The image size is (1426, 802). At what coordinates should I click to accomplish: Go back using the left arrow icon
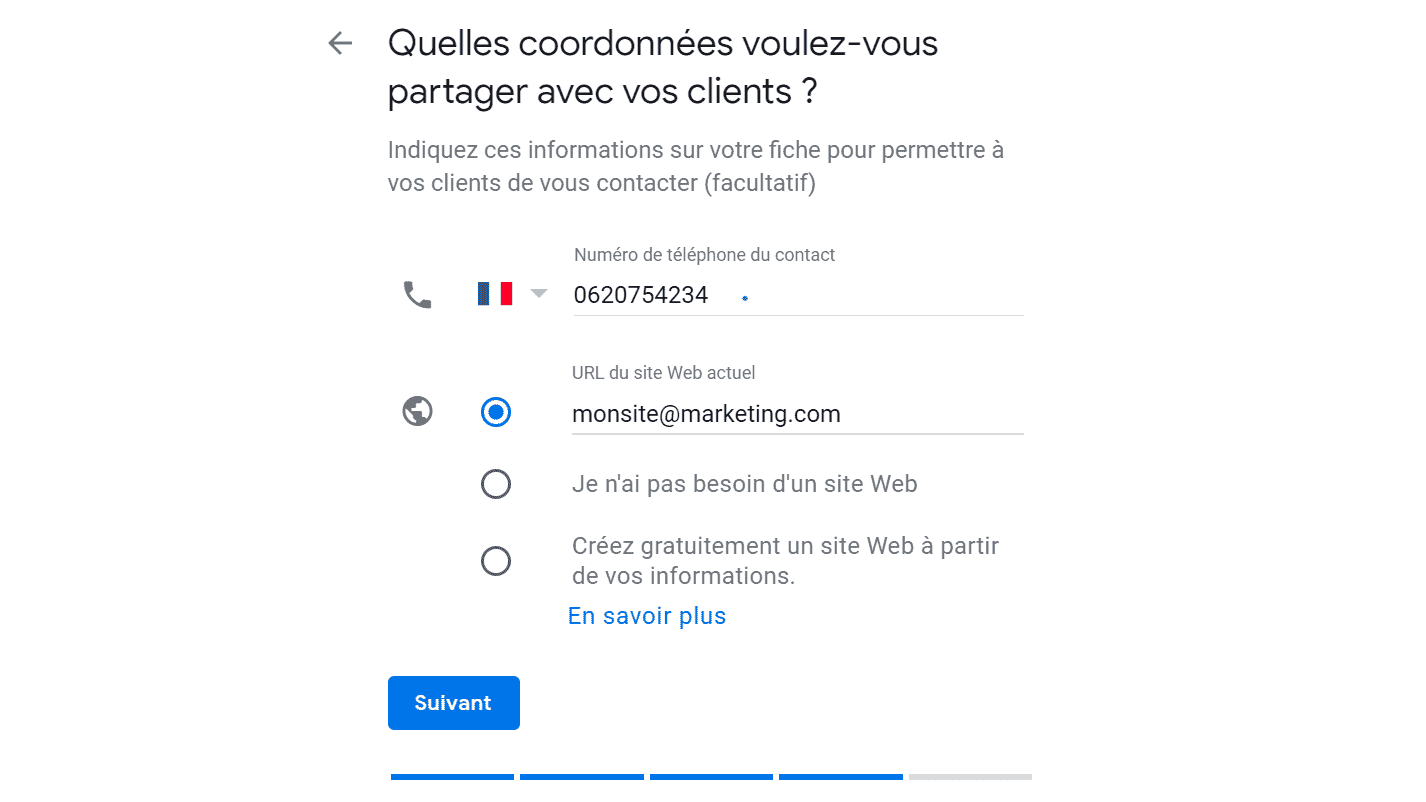point(340,43)
